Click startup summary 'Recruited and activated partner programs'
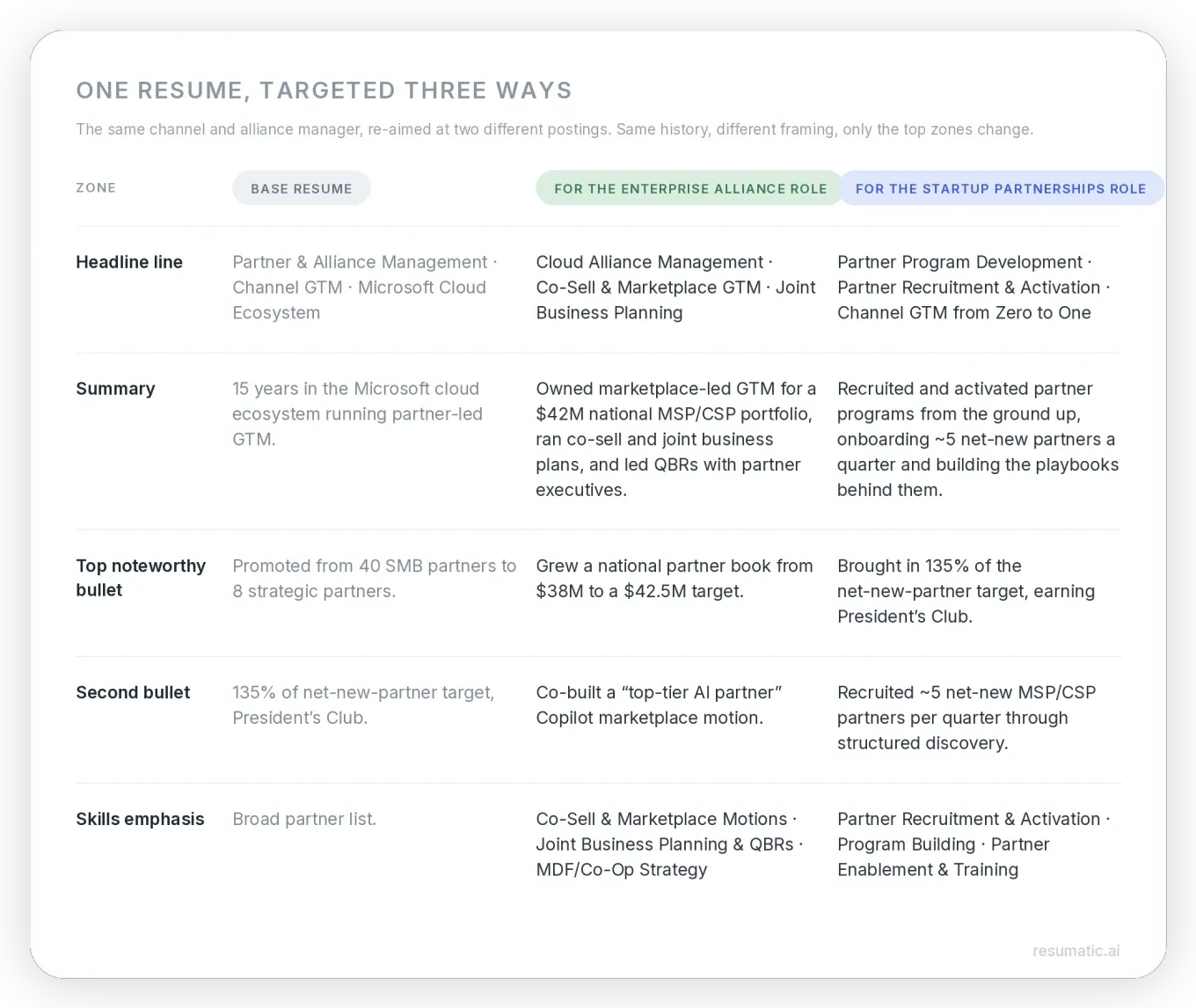 coord(978,439)
